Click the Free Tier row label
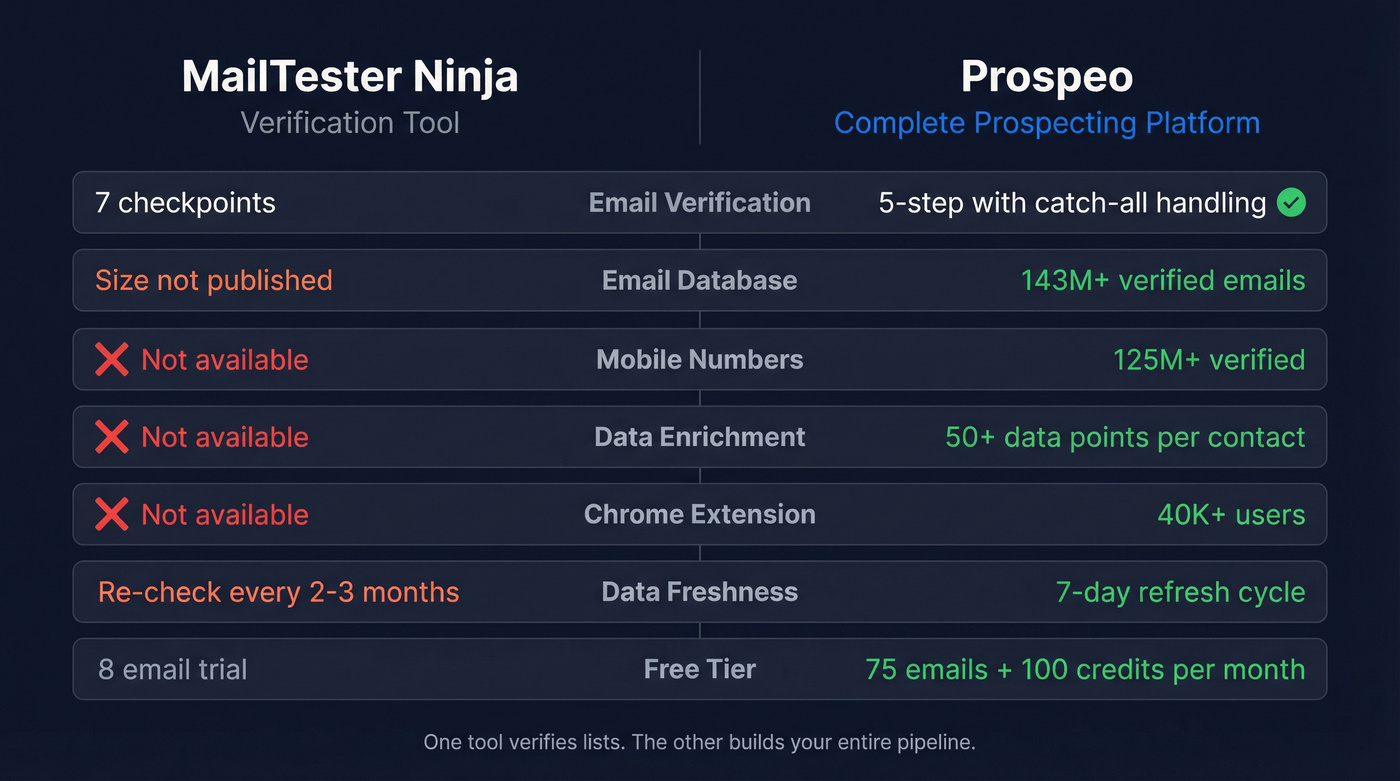This screenshot has height=781, width=1400. [699, 669]
